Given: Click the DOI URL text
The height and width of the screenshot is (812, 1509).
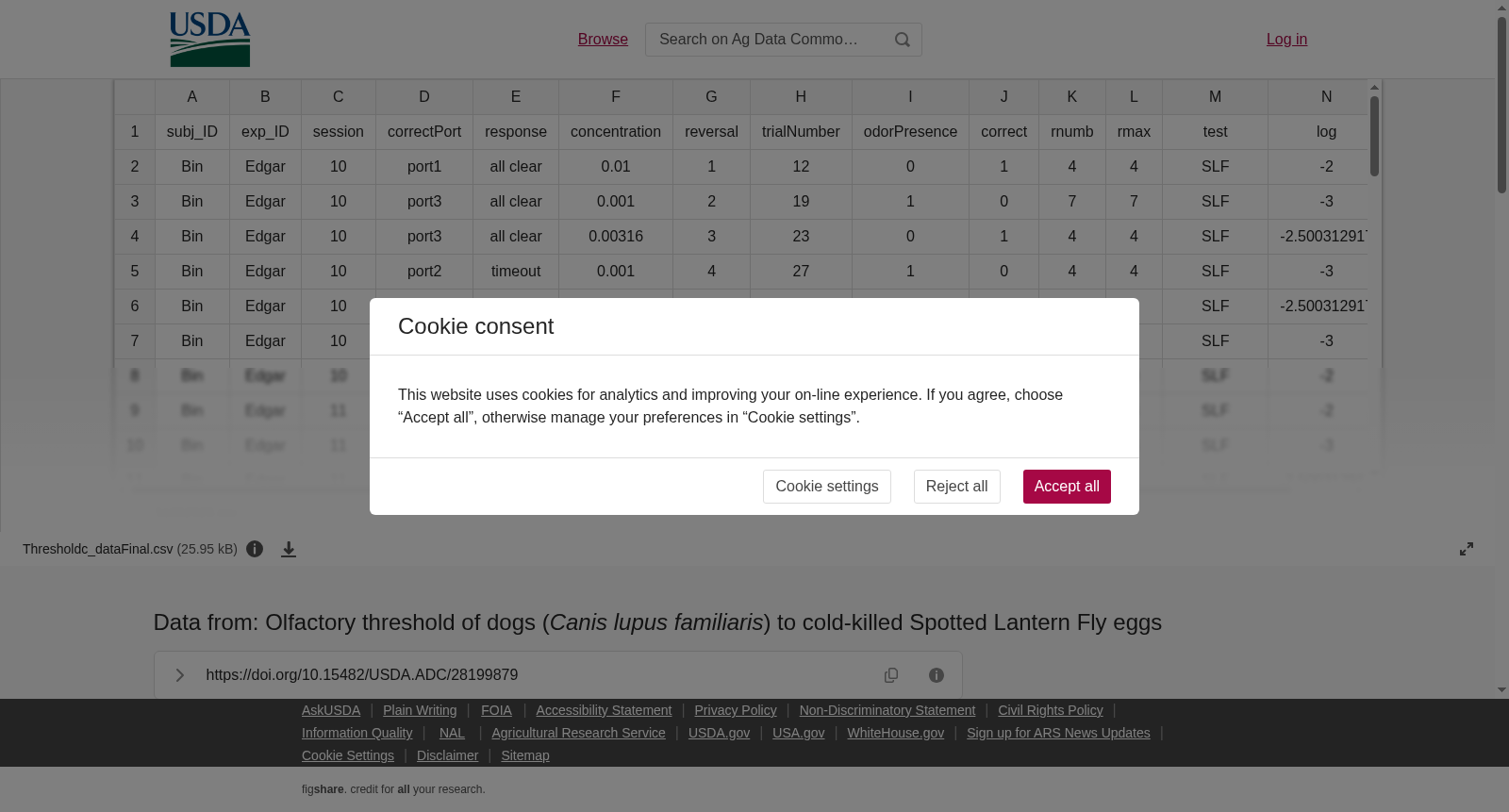Looking at the screenshot, I should [362, 675].
